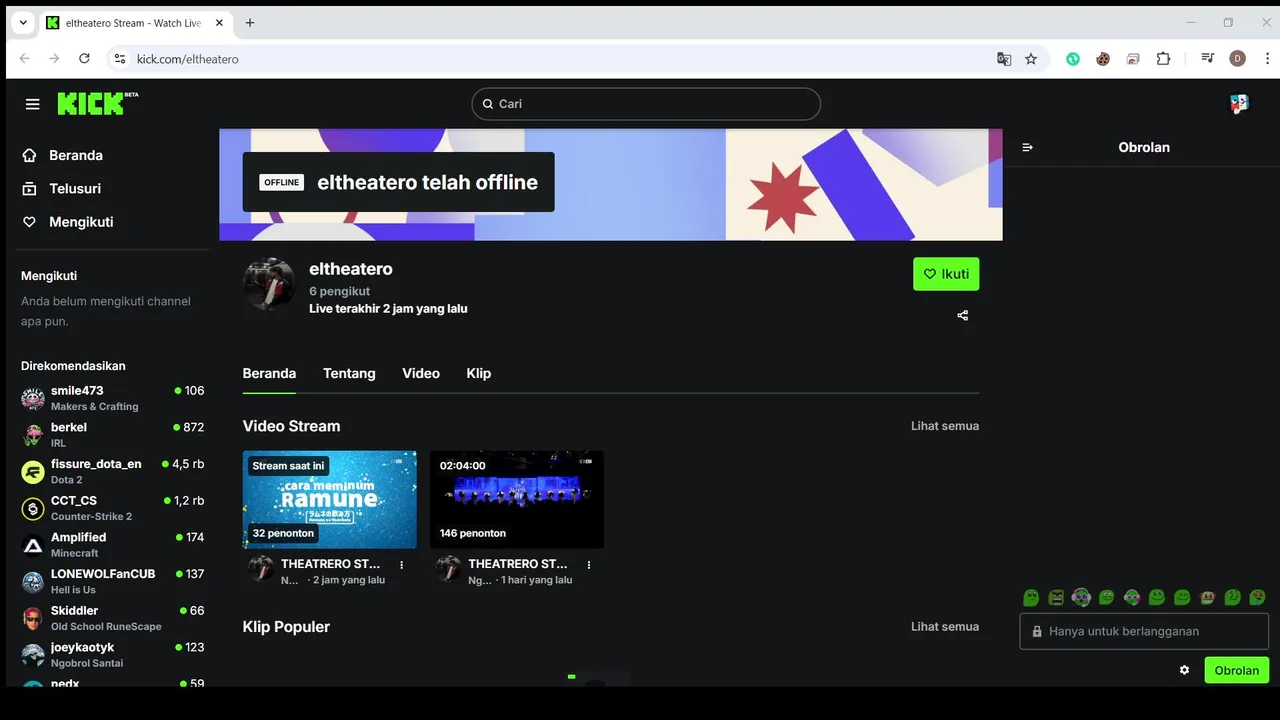Open recommended channel Skiddler
The image size is (1280, 720).
tap(113, 618)
